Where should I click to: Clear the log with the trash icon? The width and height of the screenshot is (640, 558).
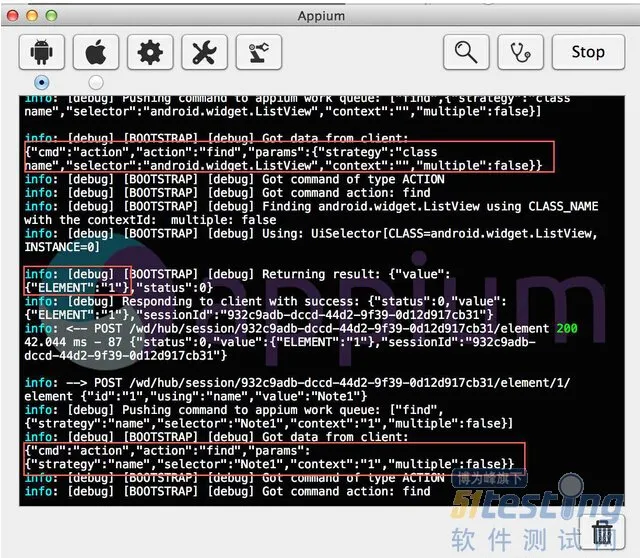(602, 533)
